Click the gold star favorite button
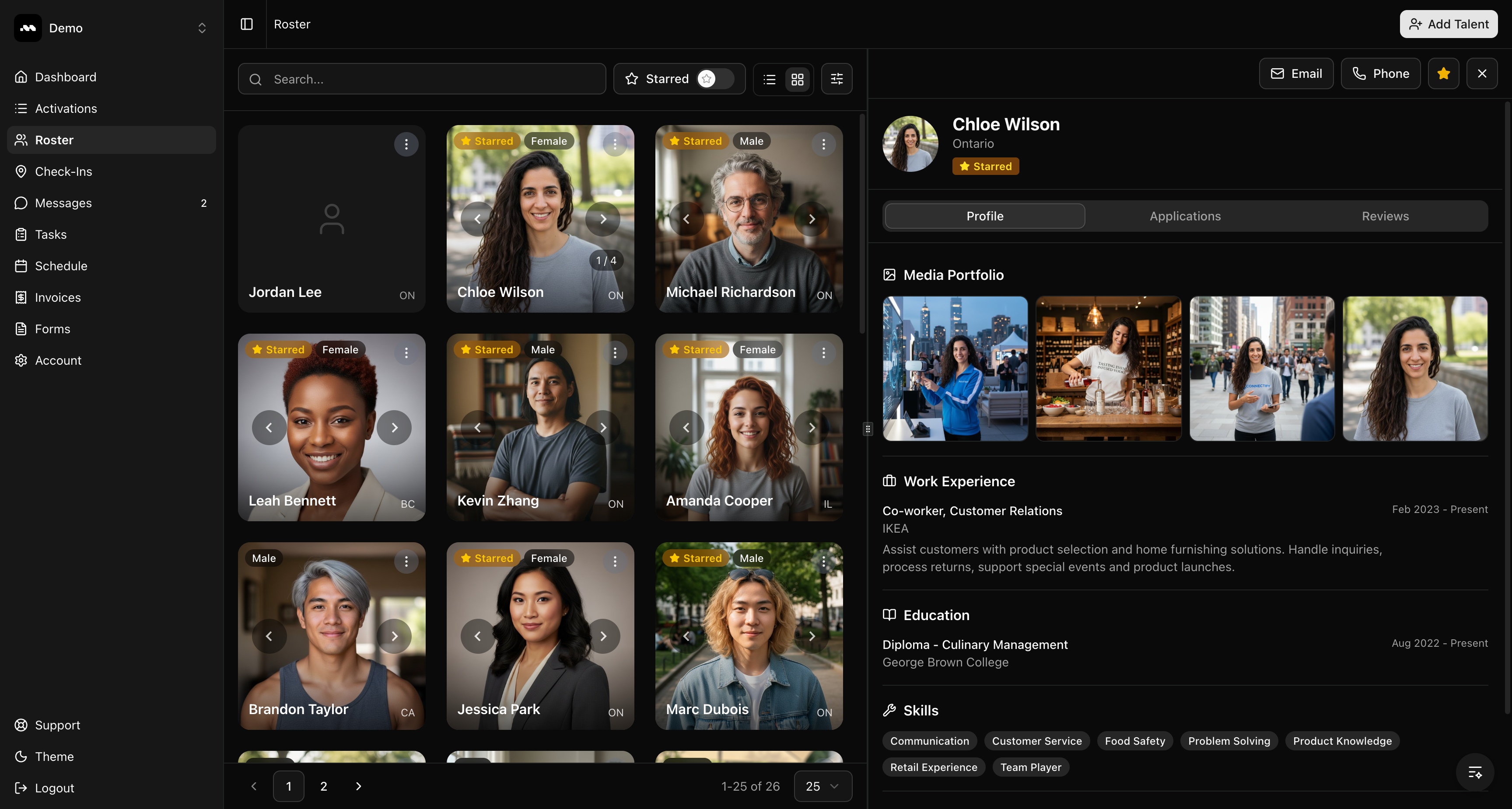Image resolution: width=1512 pixels, height=809 pixels. [1443, 73]
